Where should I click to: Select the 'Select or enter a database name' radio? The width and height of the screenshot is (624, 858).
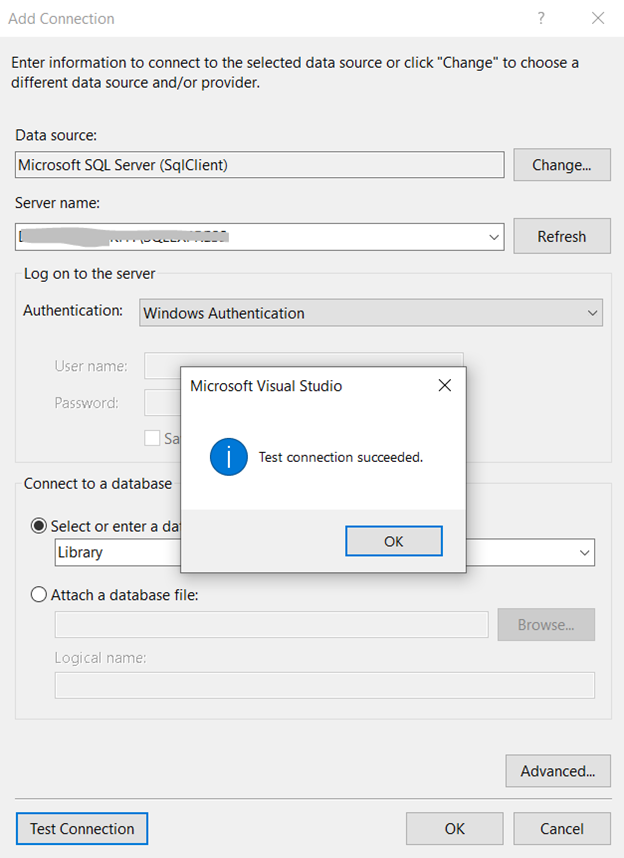[38, 526]
